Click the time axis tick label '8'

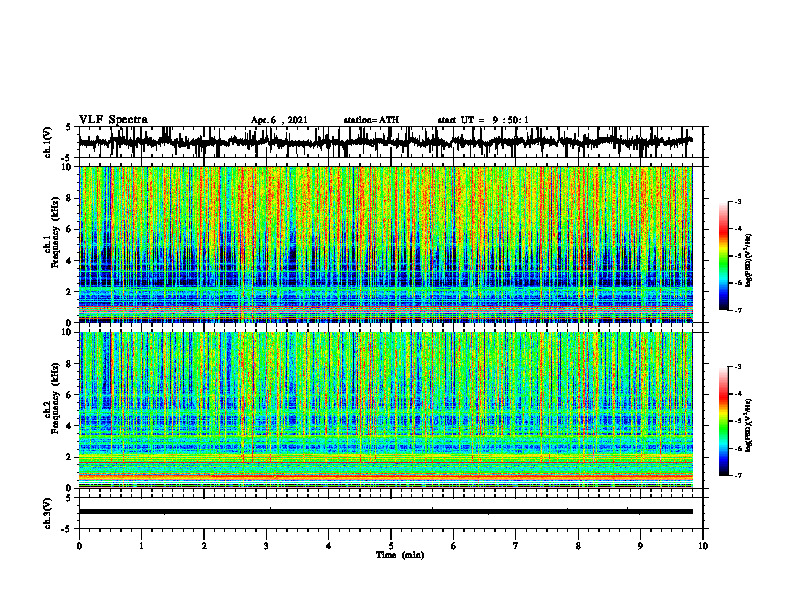(578, 546)
